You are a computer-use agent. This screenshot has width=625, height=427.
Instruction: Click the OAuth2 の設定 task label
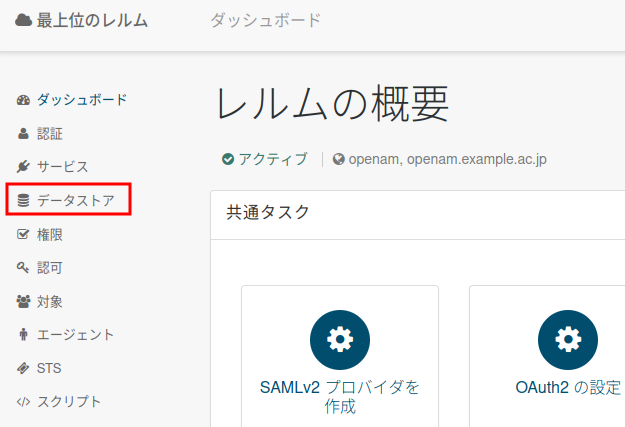[567, 388]
